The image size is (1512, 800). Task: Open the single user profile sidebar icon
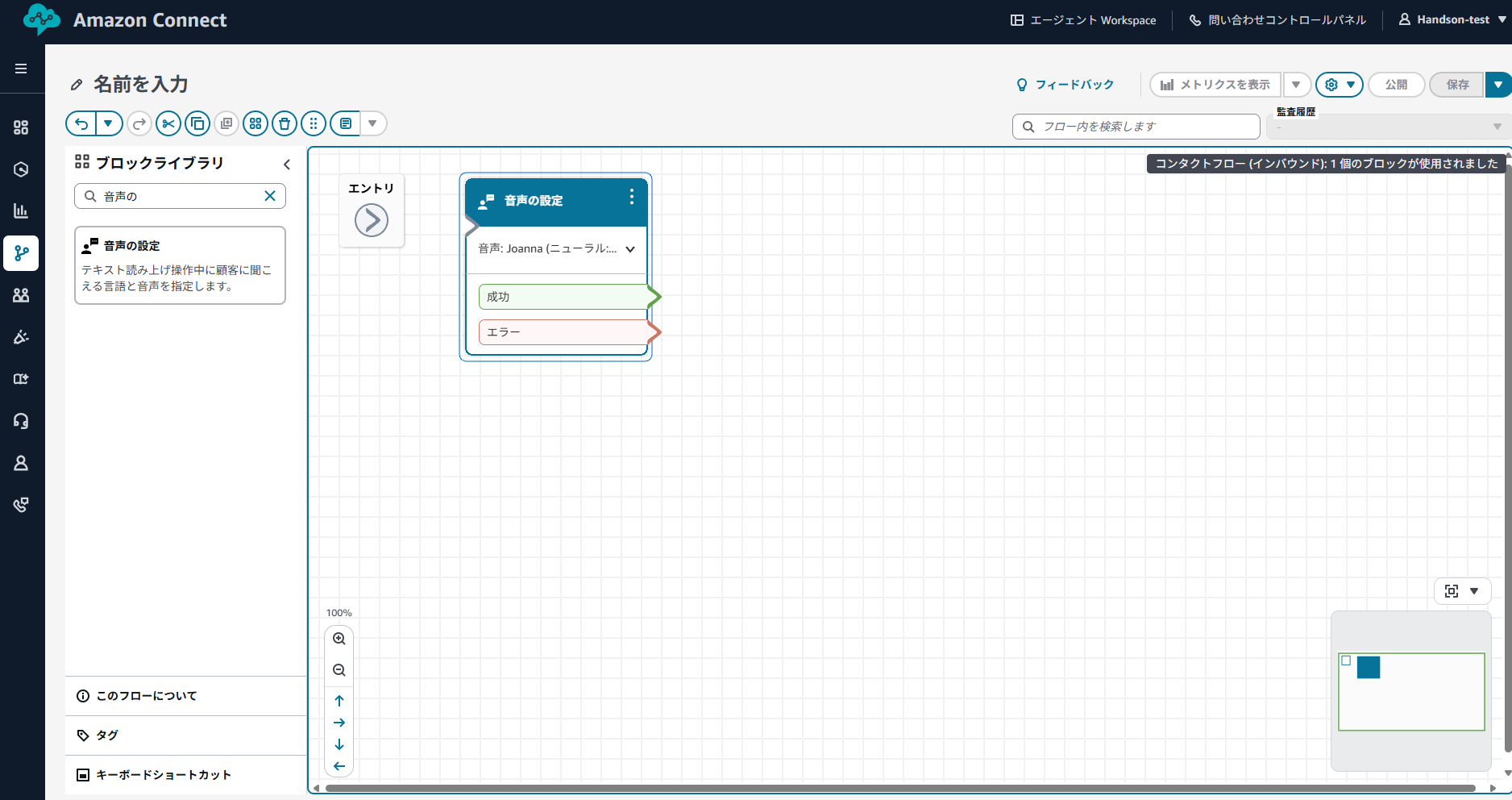(x=21, y=463)
